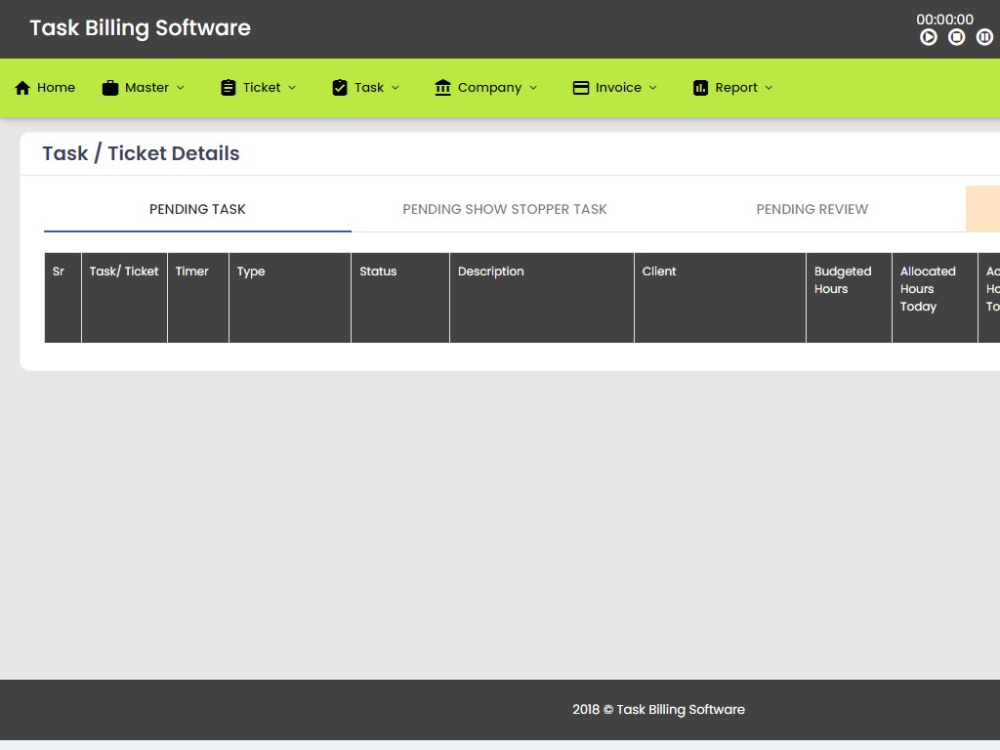Click the Client column header
This screenshot has width=1000, height=750.
coord(721,298)
